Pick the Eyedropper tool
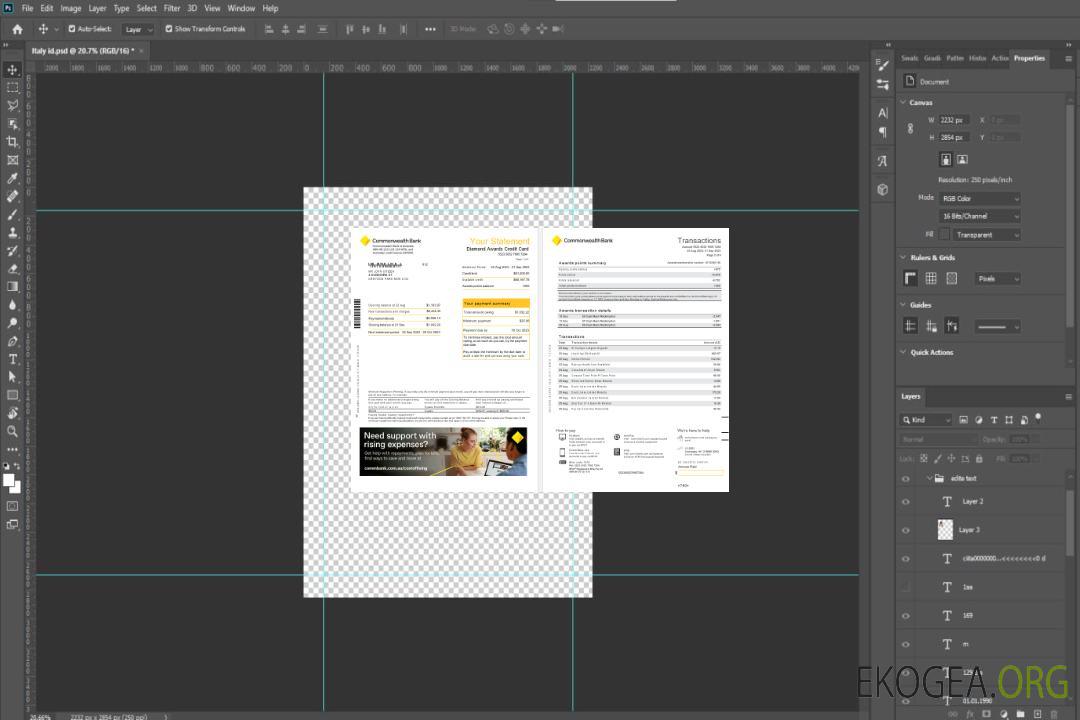The height and width of the screenshot is (720, 1080). pos(13,178)
